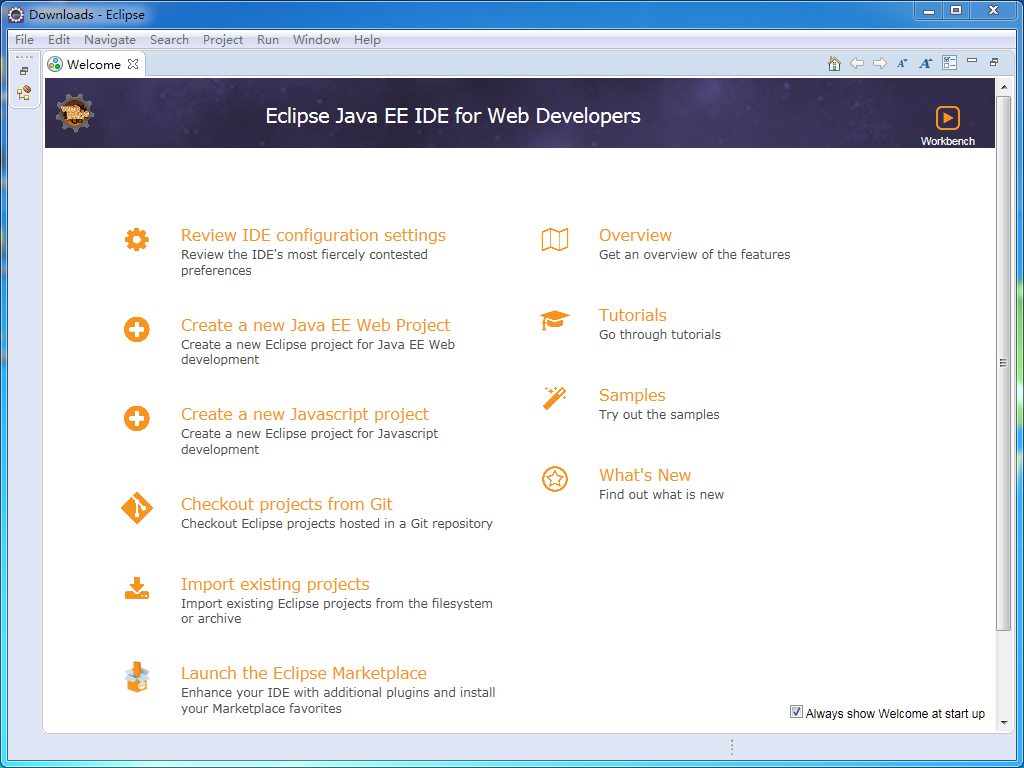Click text "Import existing Eclipse projects from the filesystem or archive"
This screenshot has width=1024, height=768.
click(337, 611)
